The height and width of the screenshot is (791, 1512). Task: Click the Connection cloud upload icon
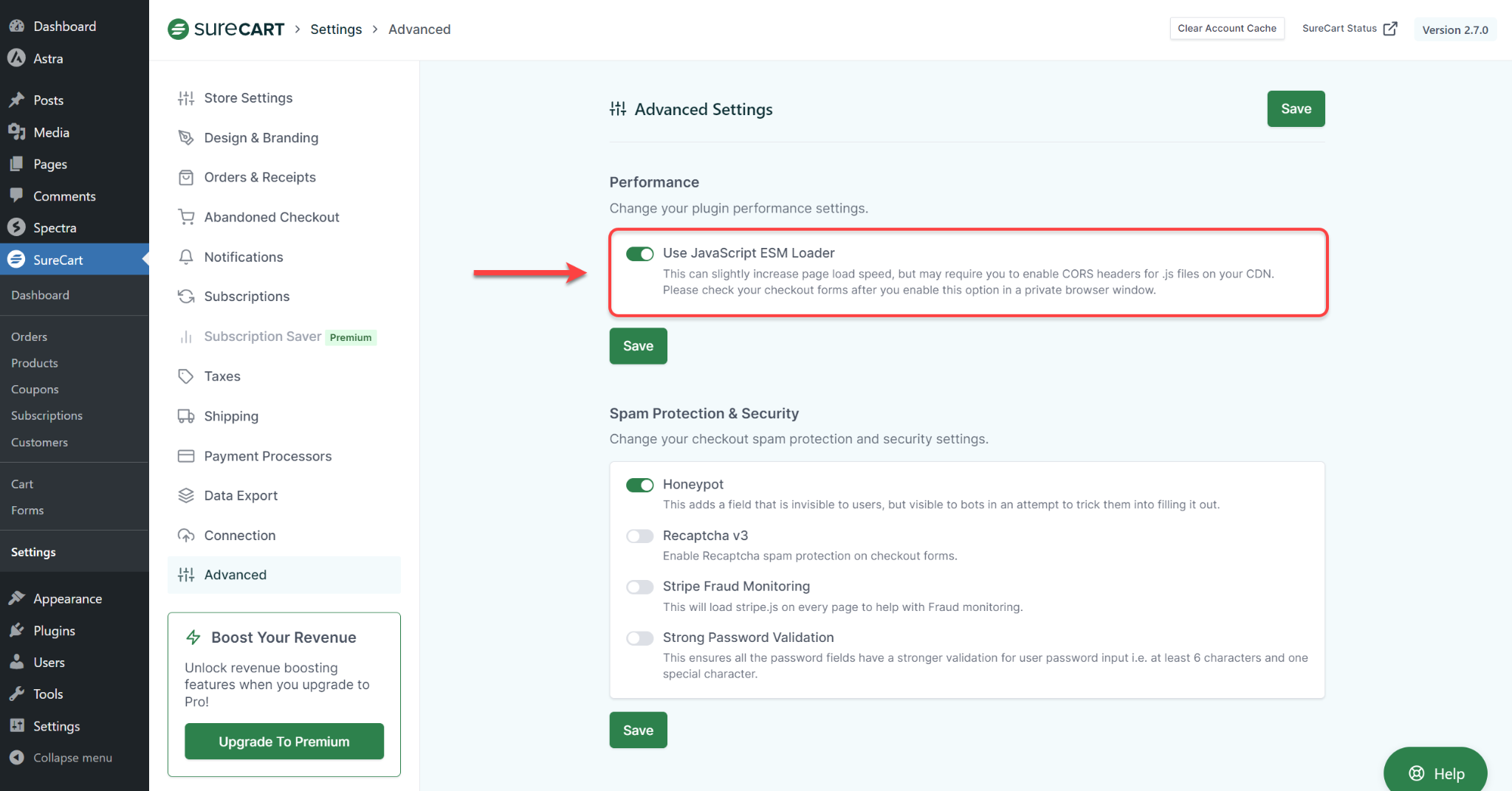(186, 536)
